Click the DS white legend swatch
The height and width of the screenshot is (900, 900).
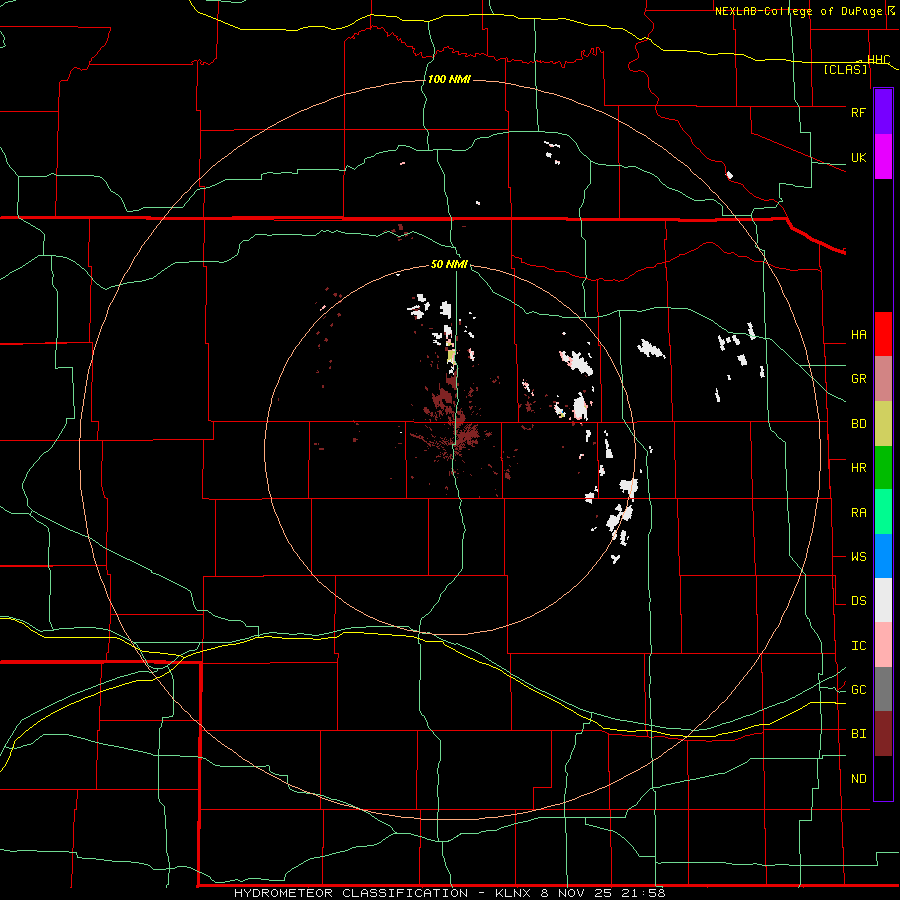pos(883,600)
